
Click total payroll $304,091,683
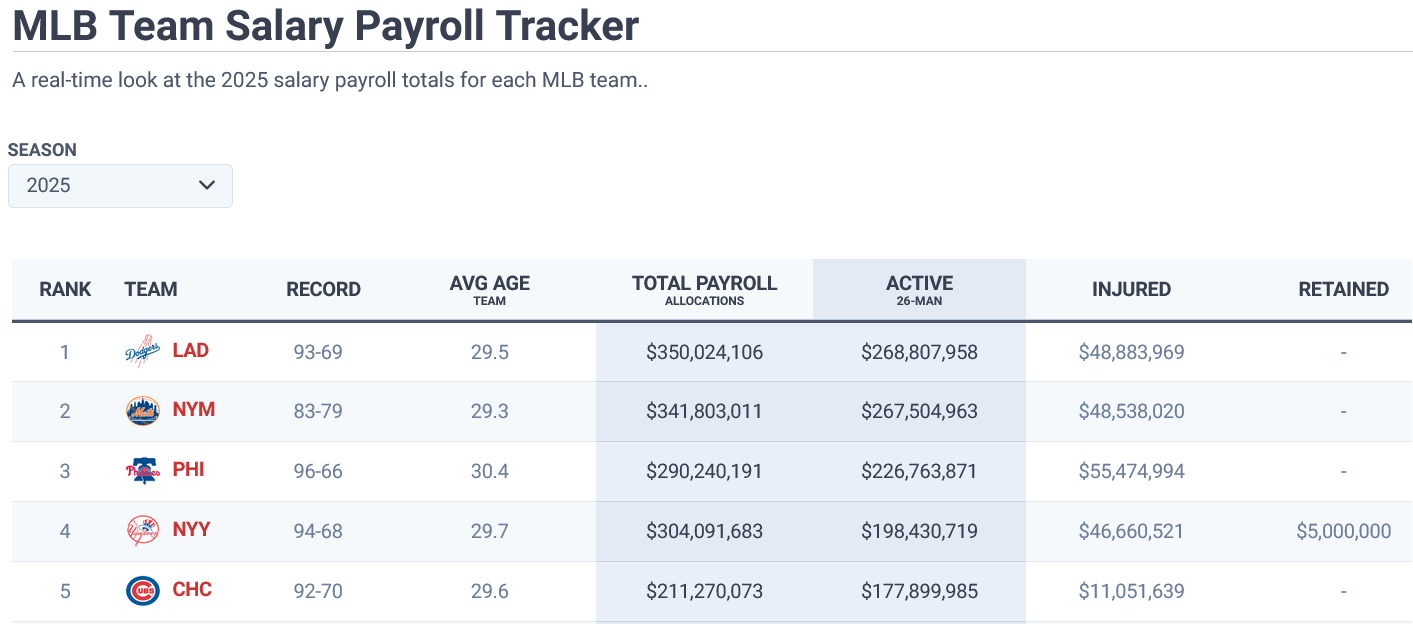point(704,531)
